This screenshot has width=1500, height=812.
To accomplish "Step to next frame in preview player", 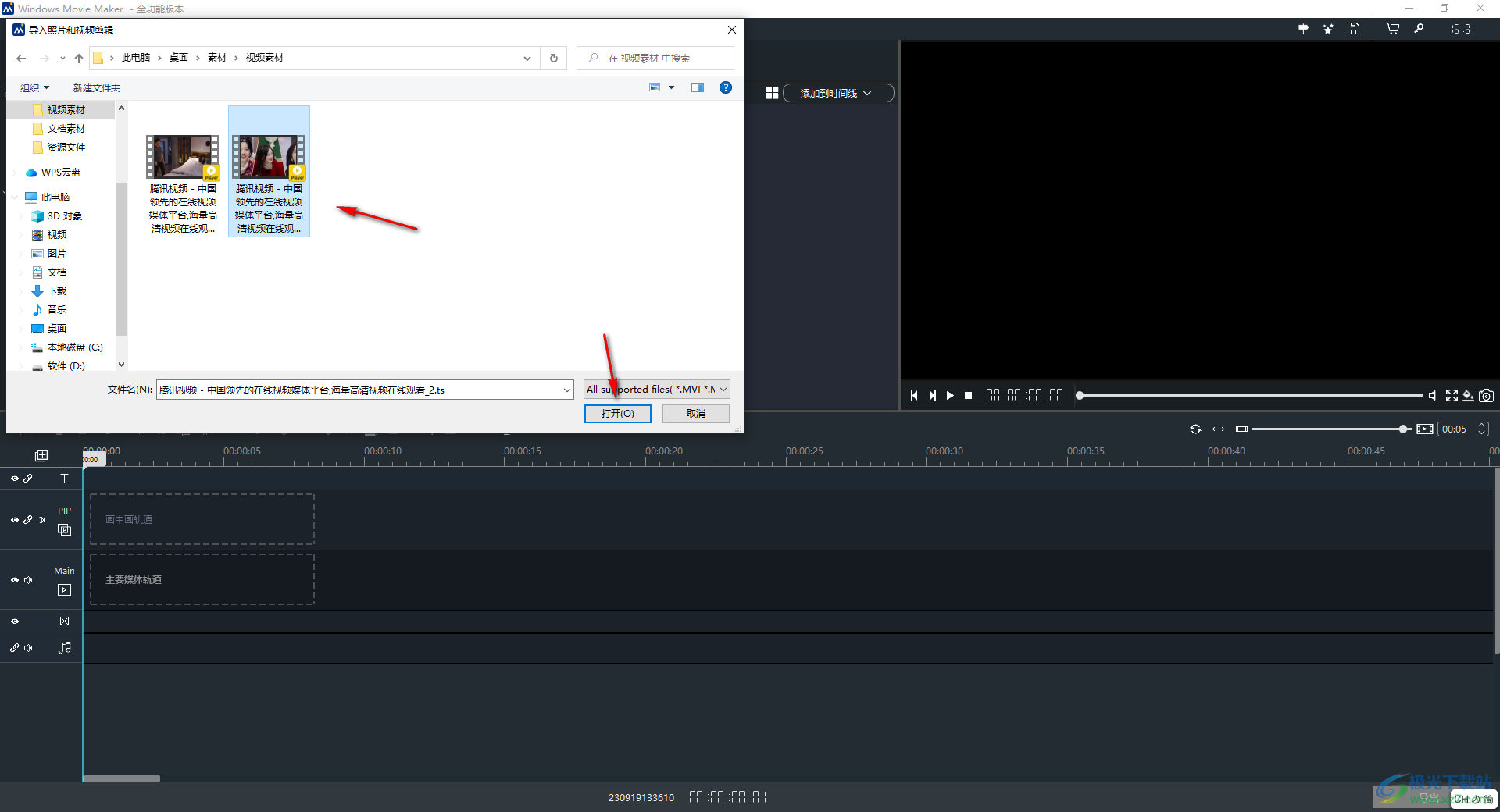I will pos(932,396).
